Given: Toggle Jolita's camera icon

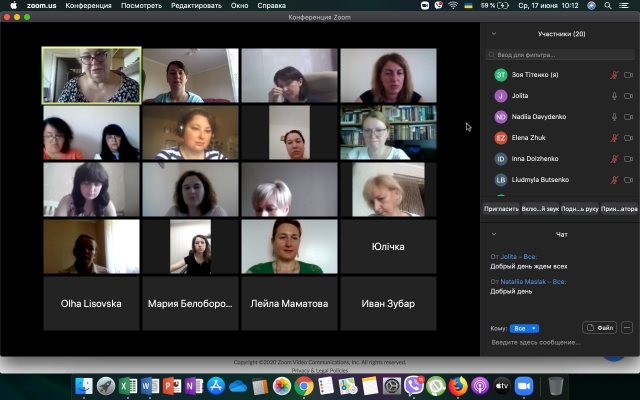Looking at the screenshot, I should [629, 96].
